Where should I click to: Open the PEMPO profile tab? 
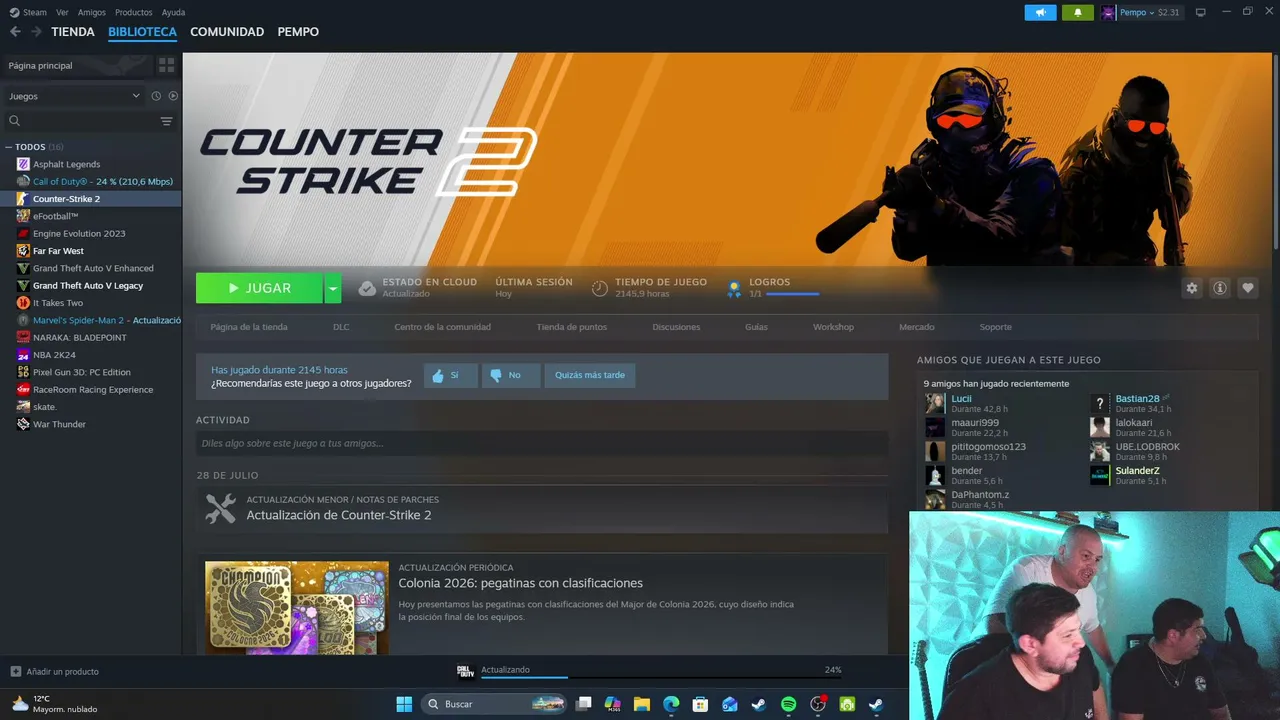click(x=298, y=32)
